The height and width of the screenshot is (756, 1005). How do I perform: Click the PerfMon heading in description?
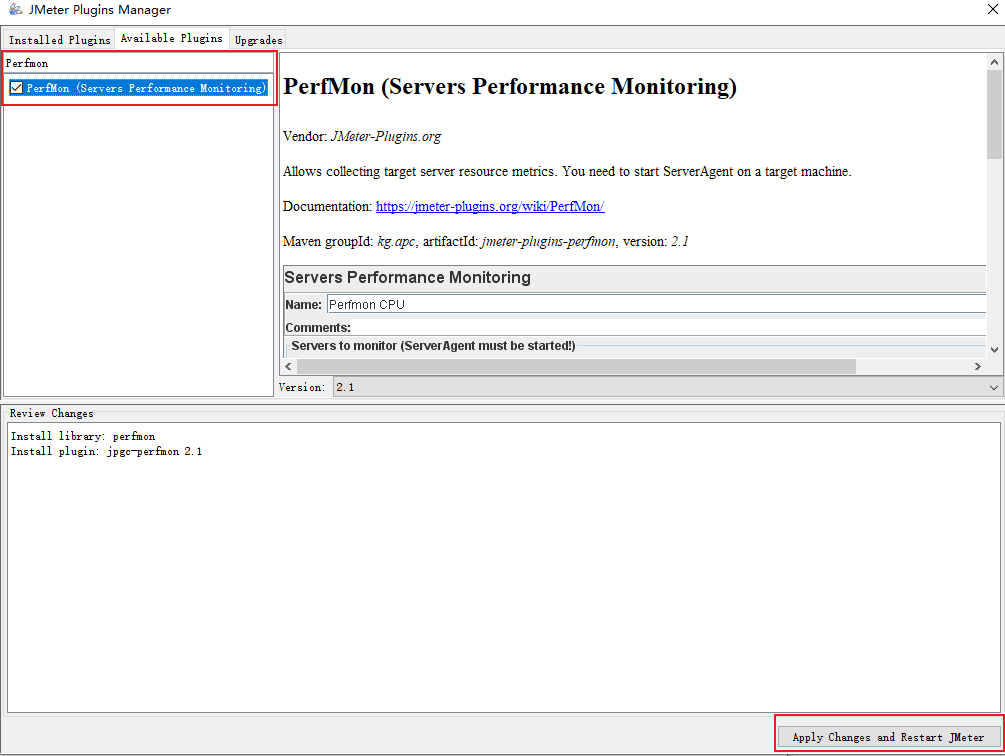510,86
